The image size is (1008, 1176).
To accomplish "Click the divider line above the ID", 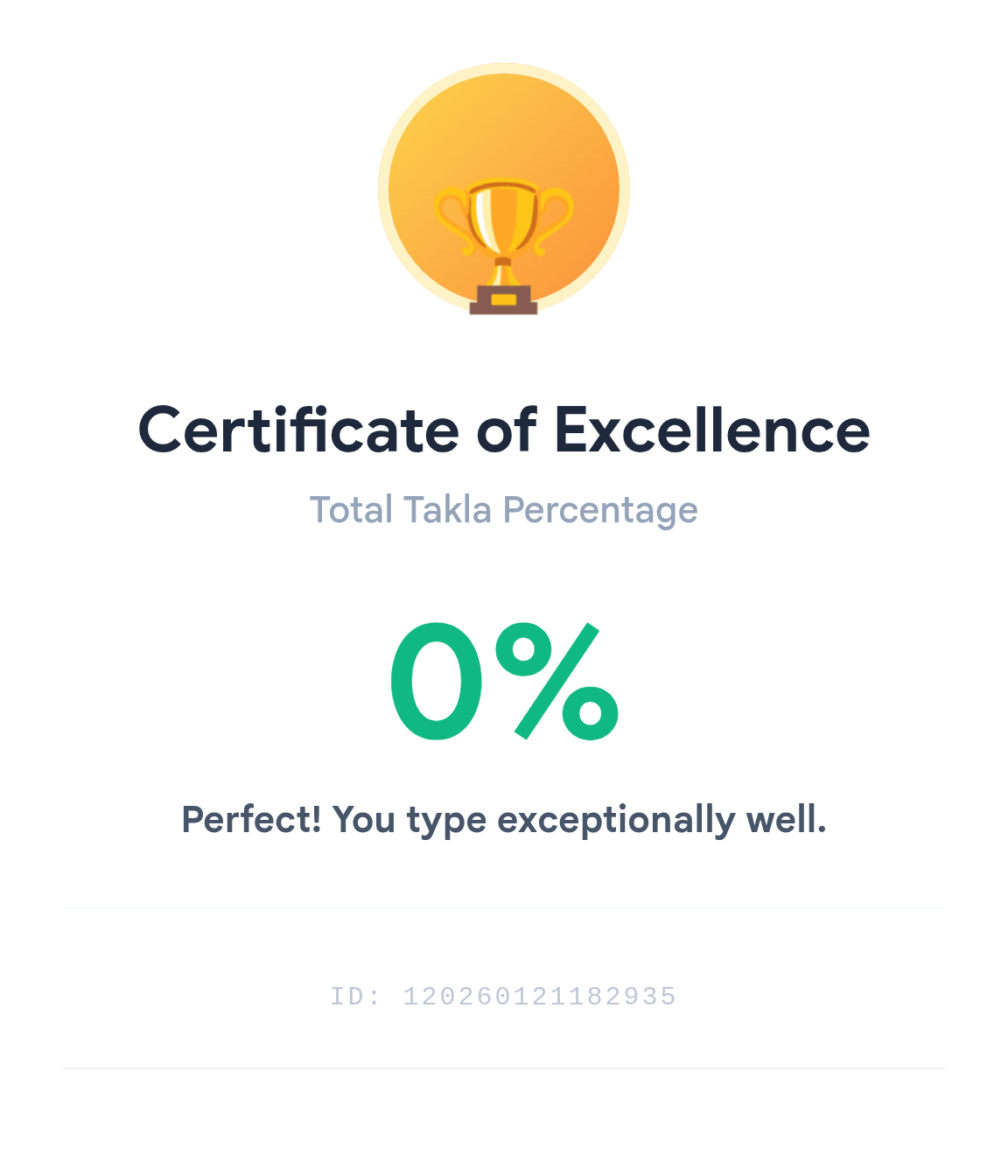I will coord(504,908).
